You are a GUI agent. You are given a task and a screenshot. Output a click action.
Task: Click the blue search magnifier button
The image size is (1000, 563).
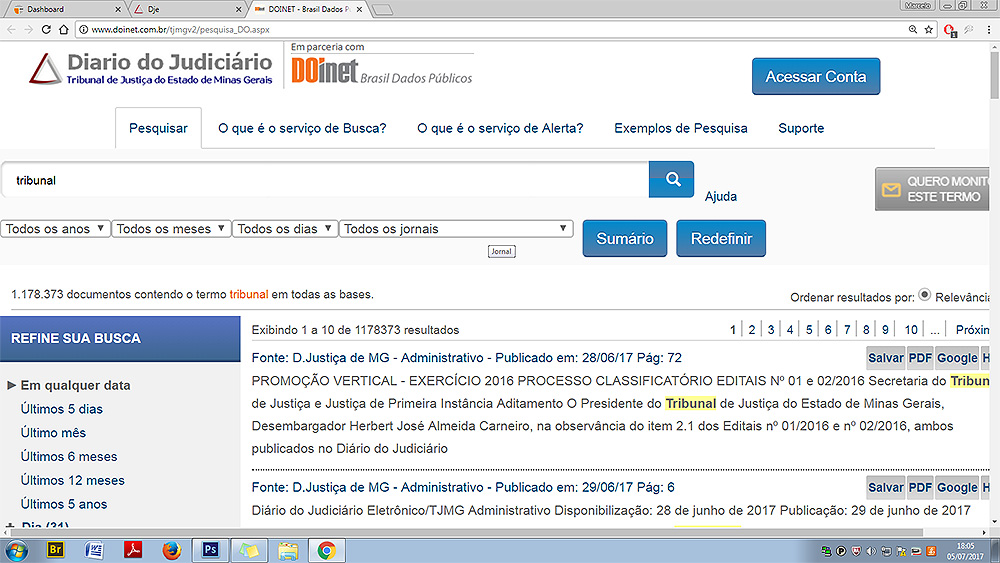tap(671, 179)
